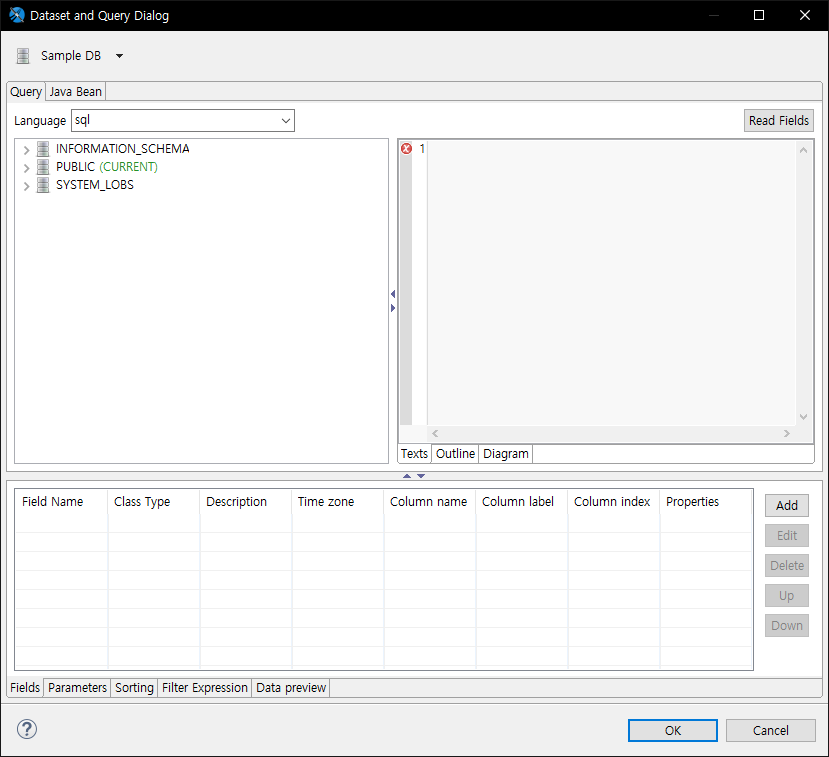This screenshot has height=757, width=829.
Task: Click the INFORMATION_SCHEMA database icon
Action: coord(43,149)
